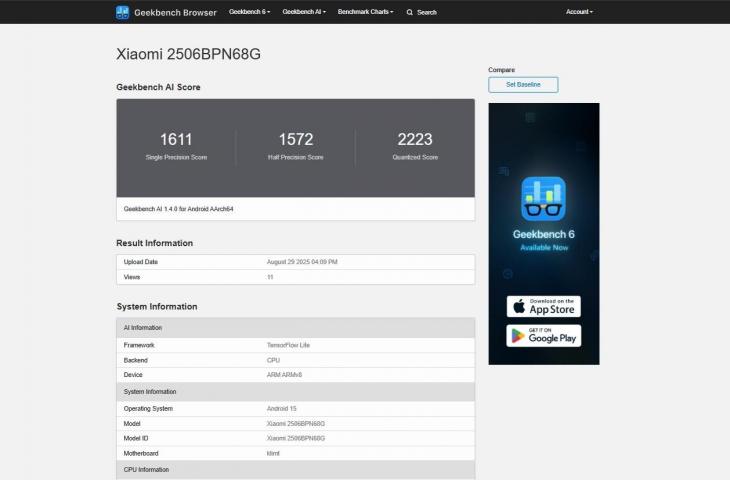Click the search magnifier icon in navbar
The width and height of the screenshot is (730, 480).
click(x=410, y=13)
